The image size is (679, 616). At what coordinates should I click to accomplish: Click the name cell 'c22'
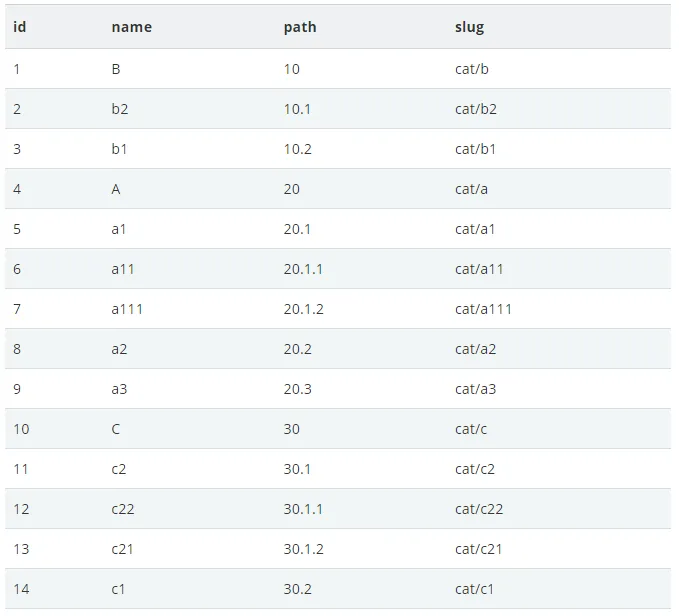123,509
